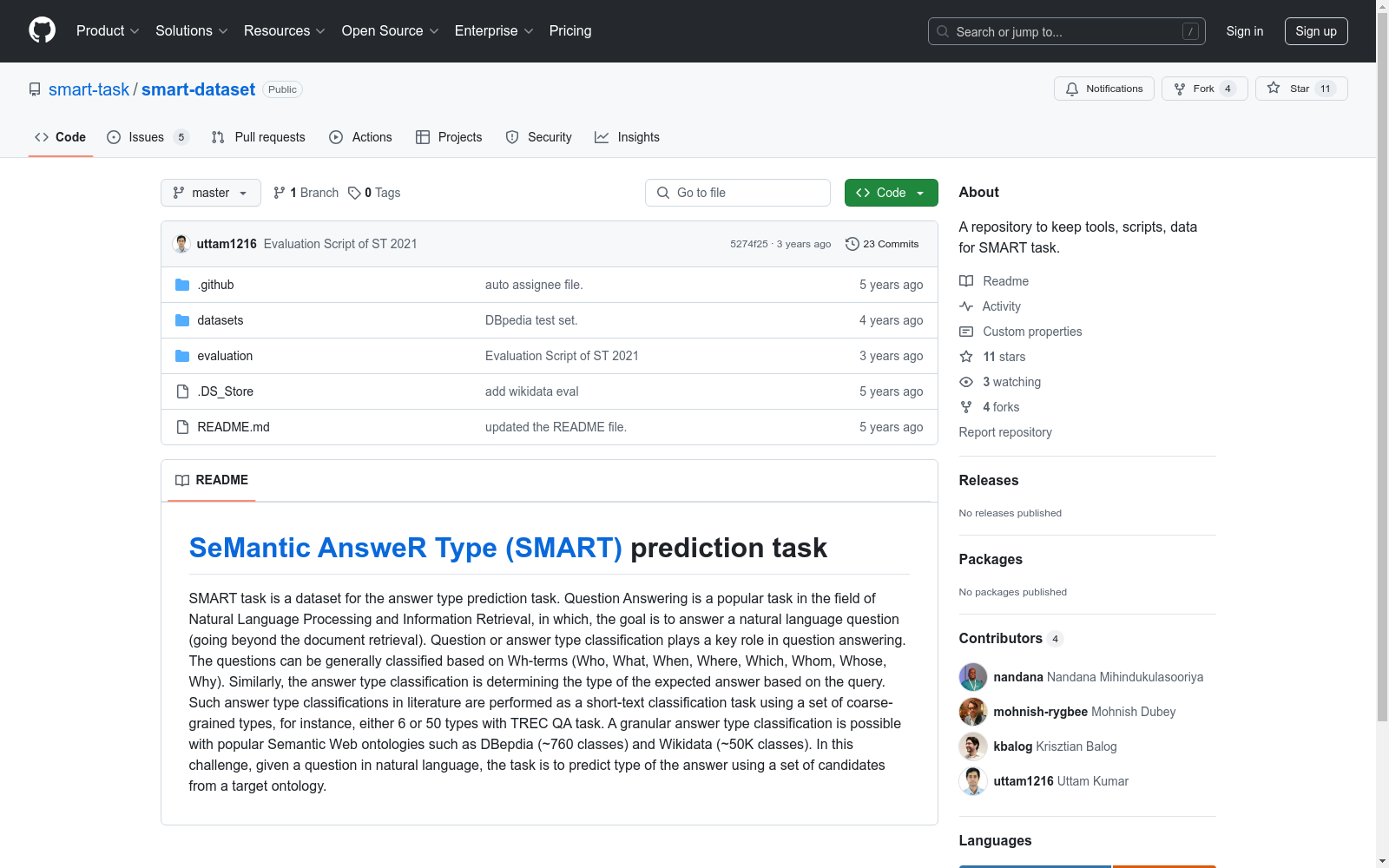Expand the Solutions menu
This screenshot has height=868, width=1389.
(192, 31)
